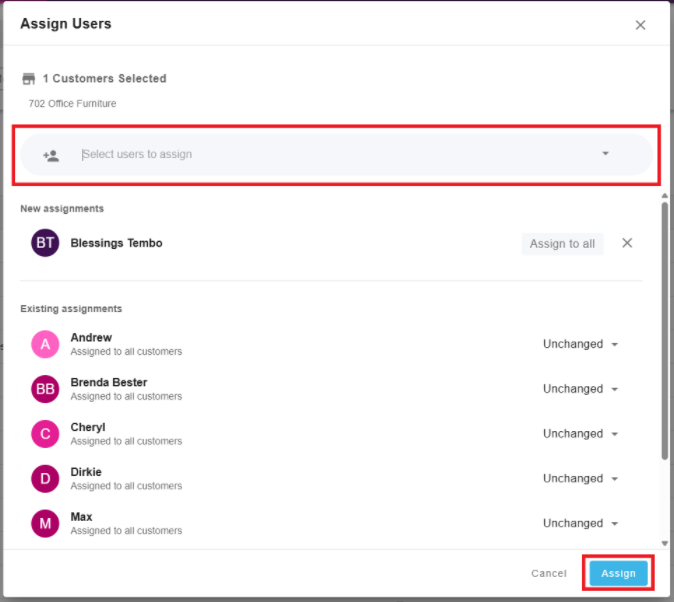674x602 pixels.
Task: Open Andrew's Unchanged dropdown
Action: pos(581,344)
